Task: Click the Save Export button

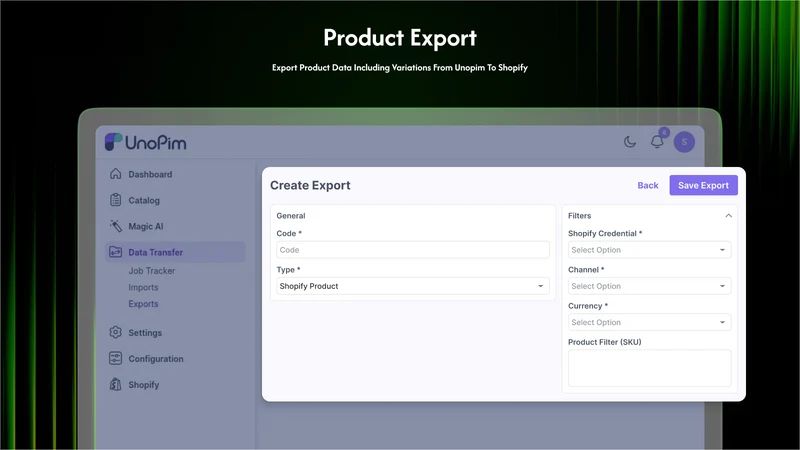Action: pyautogui.click(x=704, y=185)
